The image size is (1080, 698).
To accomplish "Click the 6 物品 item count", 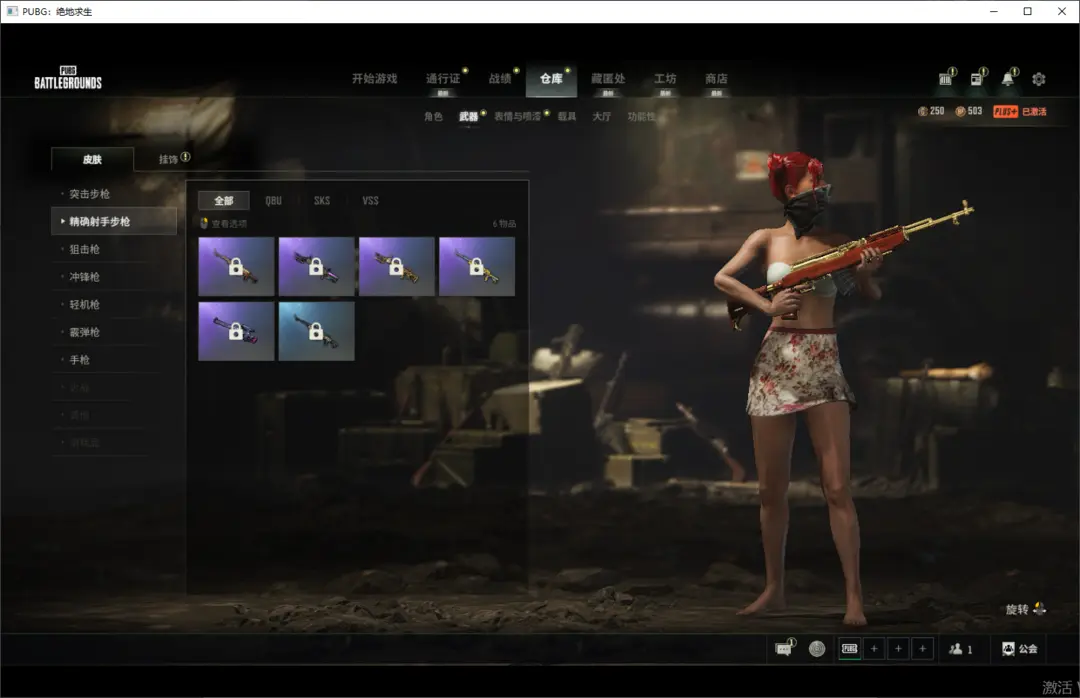I will 504,224.
